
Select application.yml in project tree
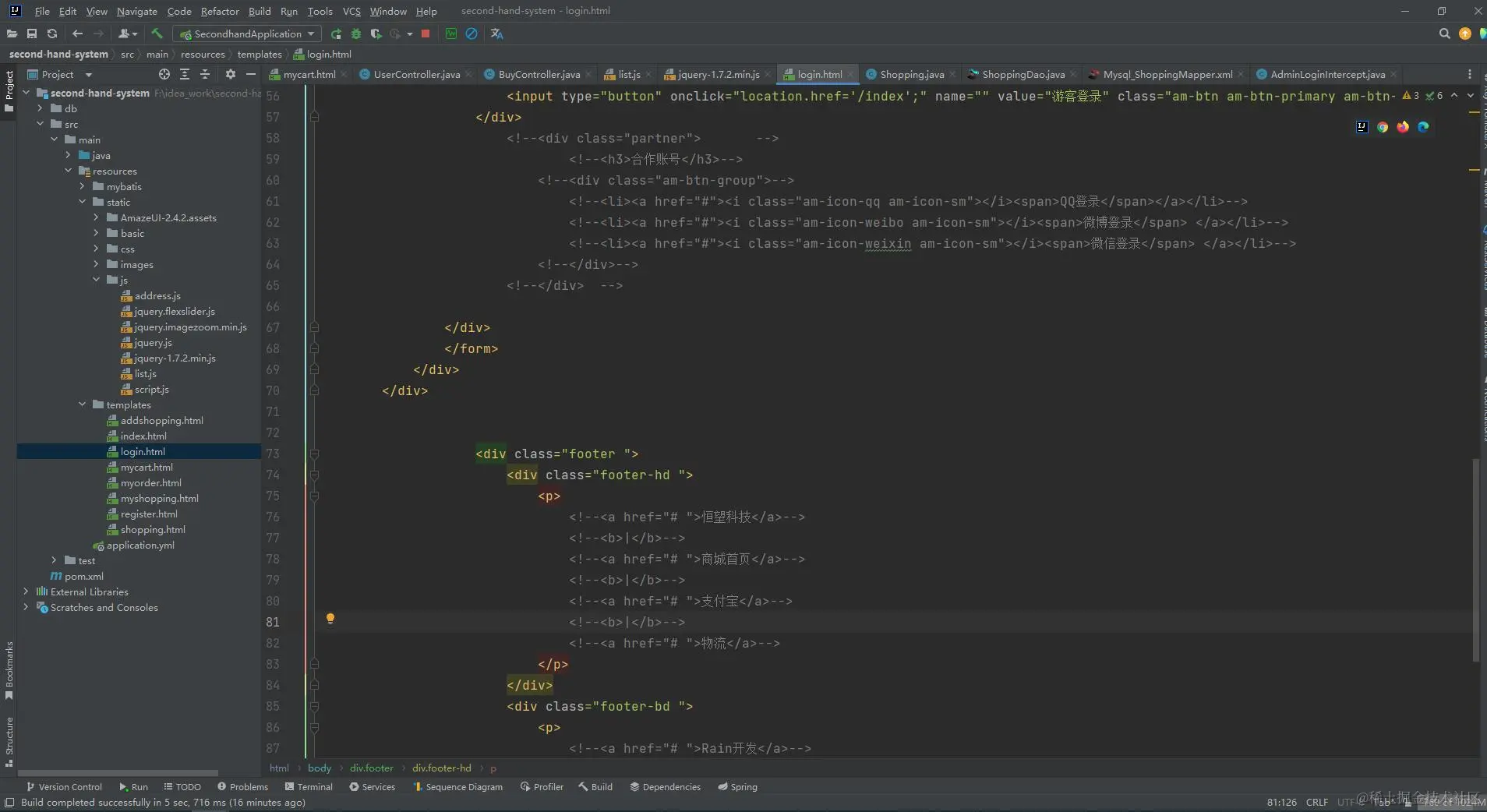(x=140, y=545)
